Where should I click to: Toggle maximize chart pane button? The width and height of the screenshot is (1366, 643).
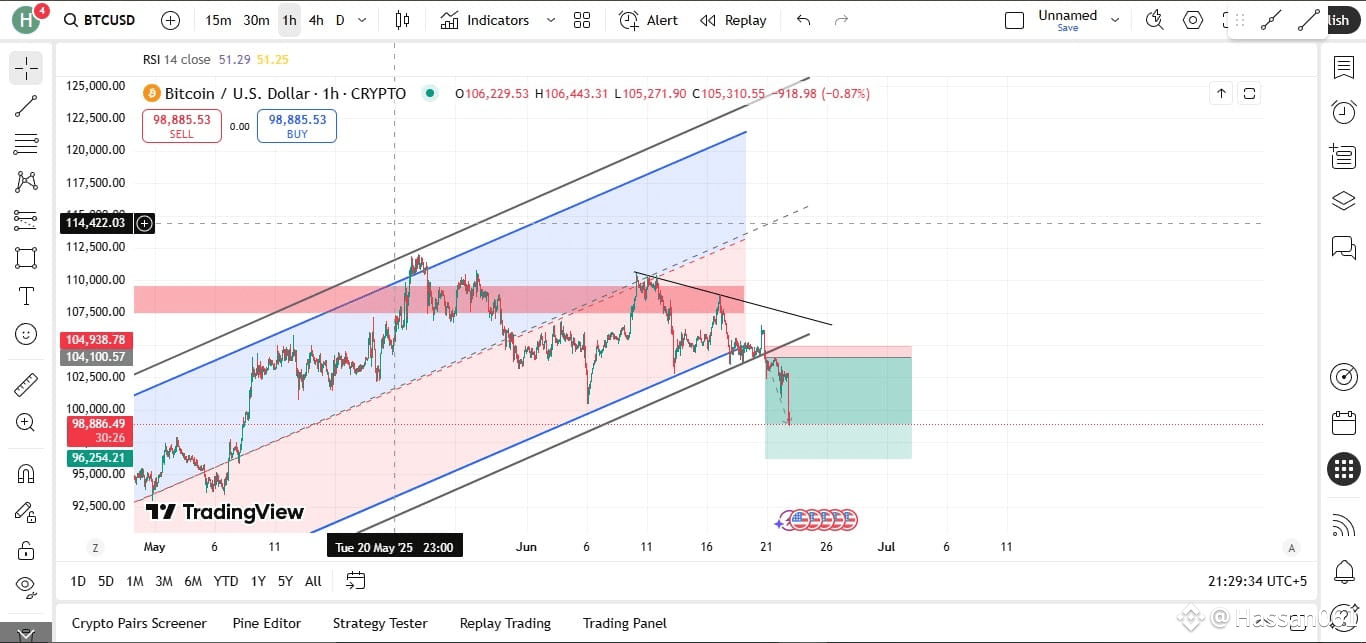click(x=1250, y=94)
